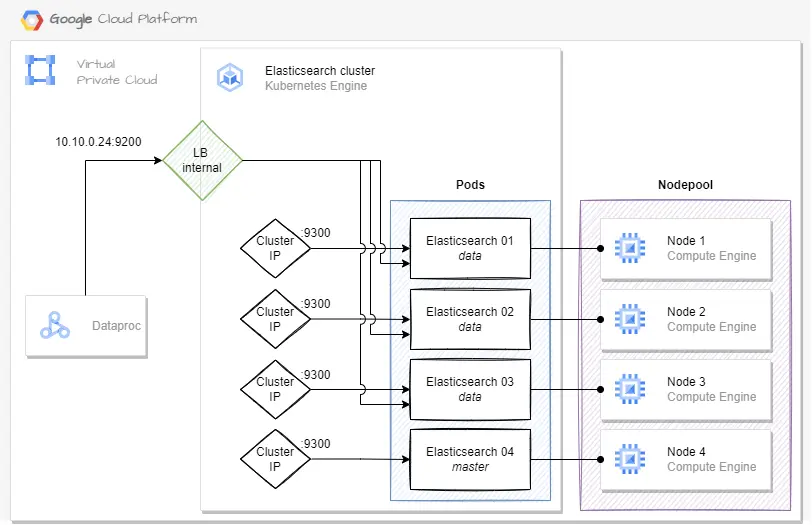Screen dimensions: 812x525
Task: Click the :9300 port label beside Elasticsearch 01
Action: coord(315,233)
